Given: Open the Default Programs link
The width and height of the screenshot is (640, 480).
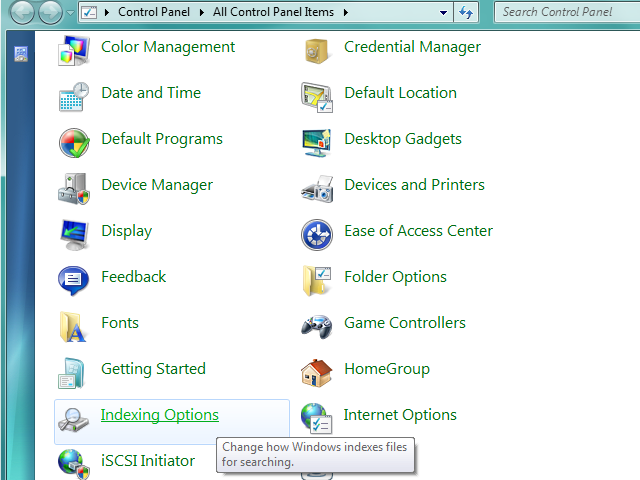Looking at the screenshot, I should 162,139.
